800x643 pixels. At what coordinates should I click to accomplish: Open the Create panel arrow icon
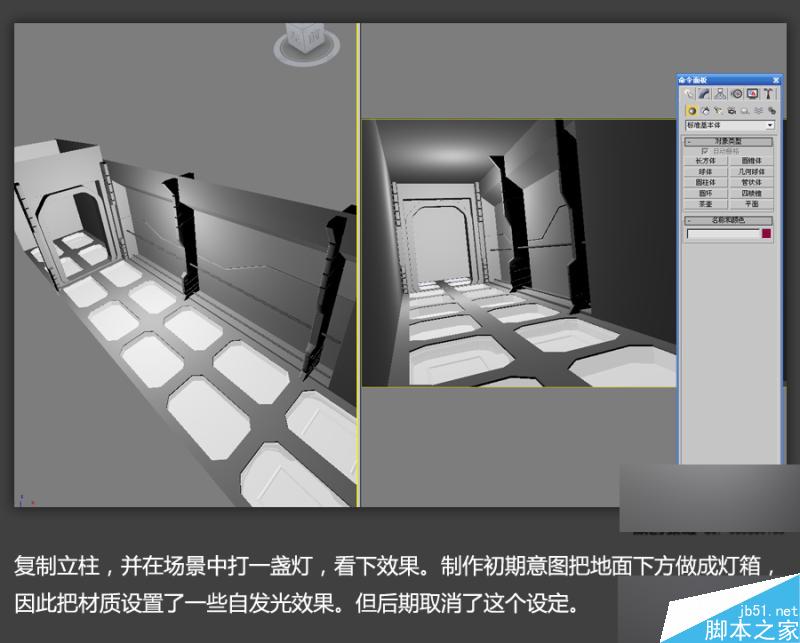[x=687, y=92]
